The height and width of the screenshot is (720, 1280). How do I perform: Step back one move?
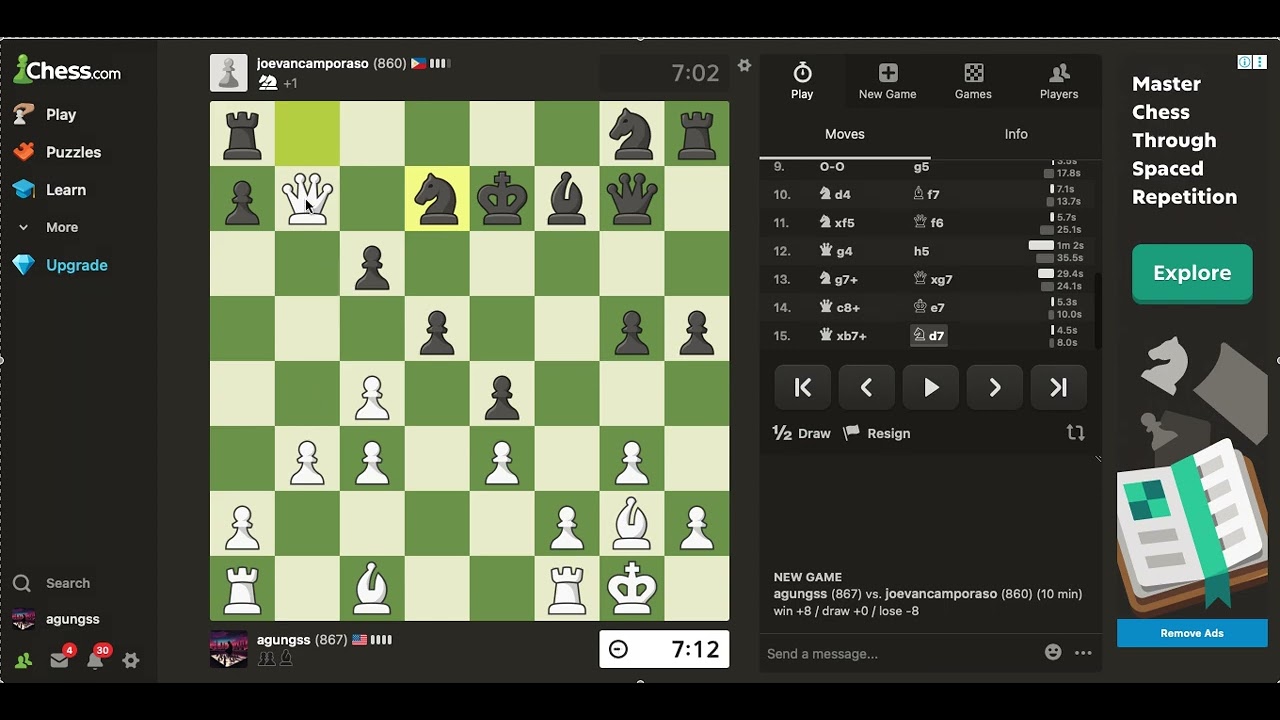pos(867,388)
